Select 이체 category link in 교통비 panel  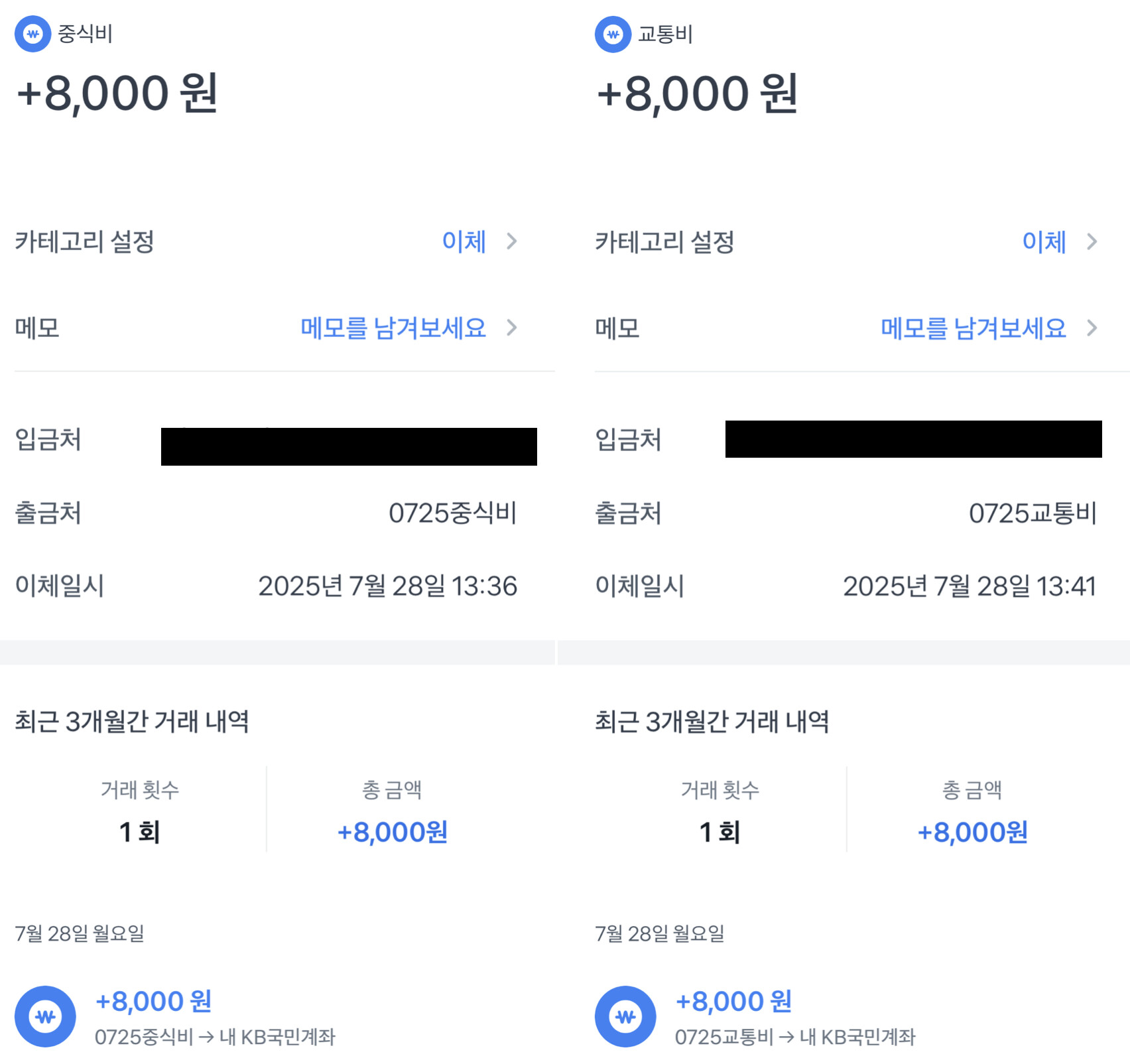(1044, 241)
